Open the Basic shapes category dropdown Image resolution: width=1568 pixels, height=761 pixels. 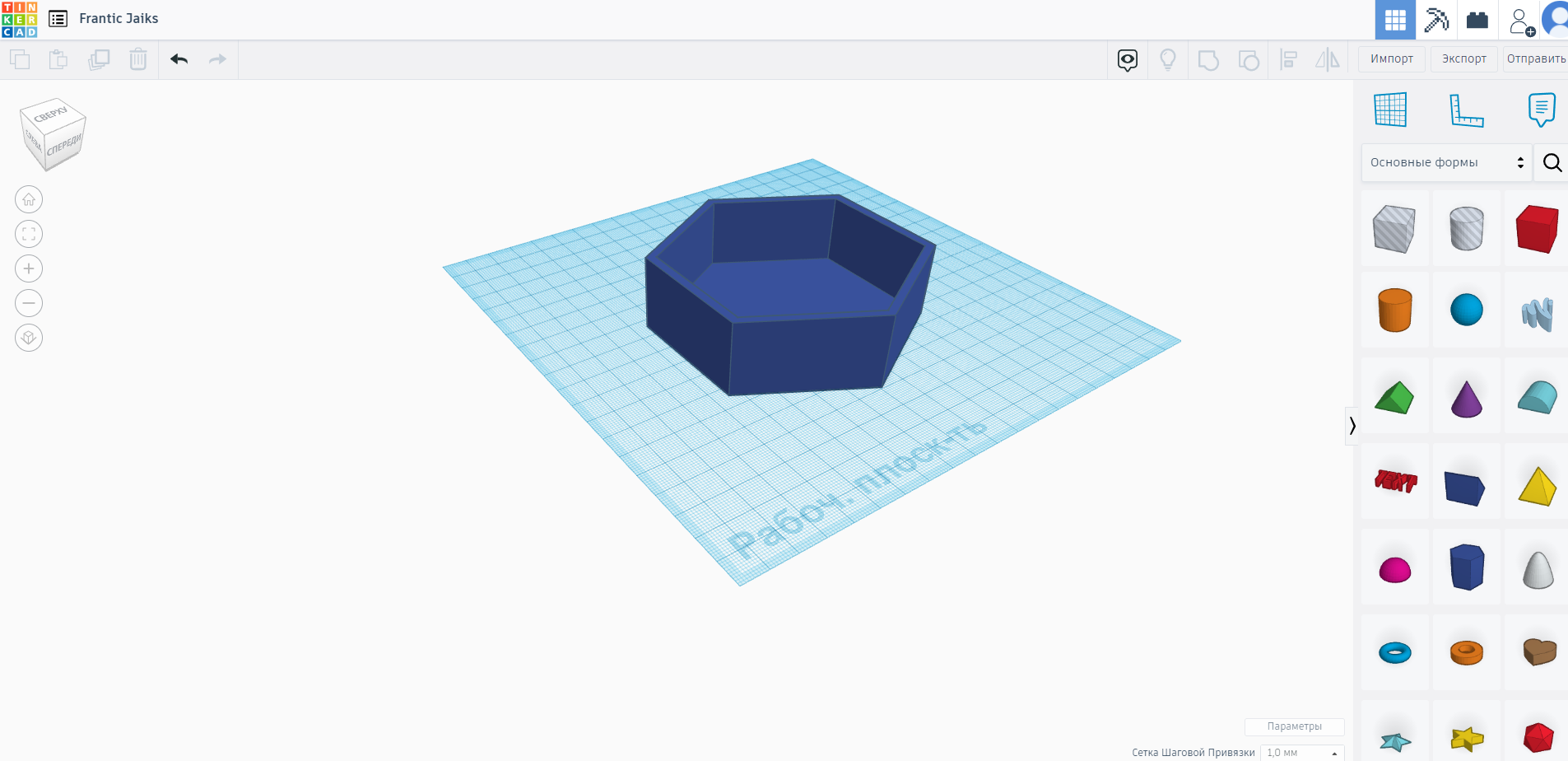point(1447,162)
